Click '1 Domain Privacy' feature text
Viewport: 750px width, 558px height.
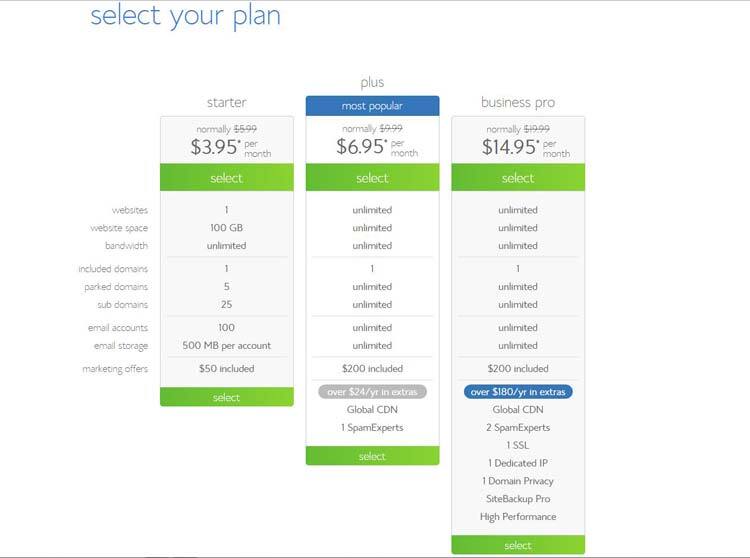pyautogui.click(x=518, y=481)
